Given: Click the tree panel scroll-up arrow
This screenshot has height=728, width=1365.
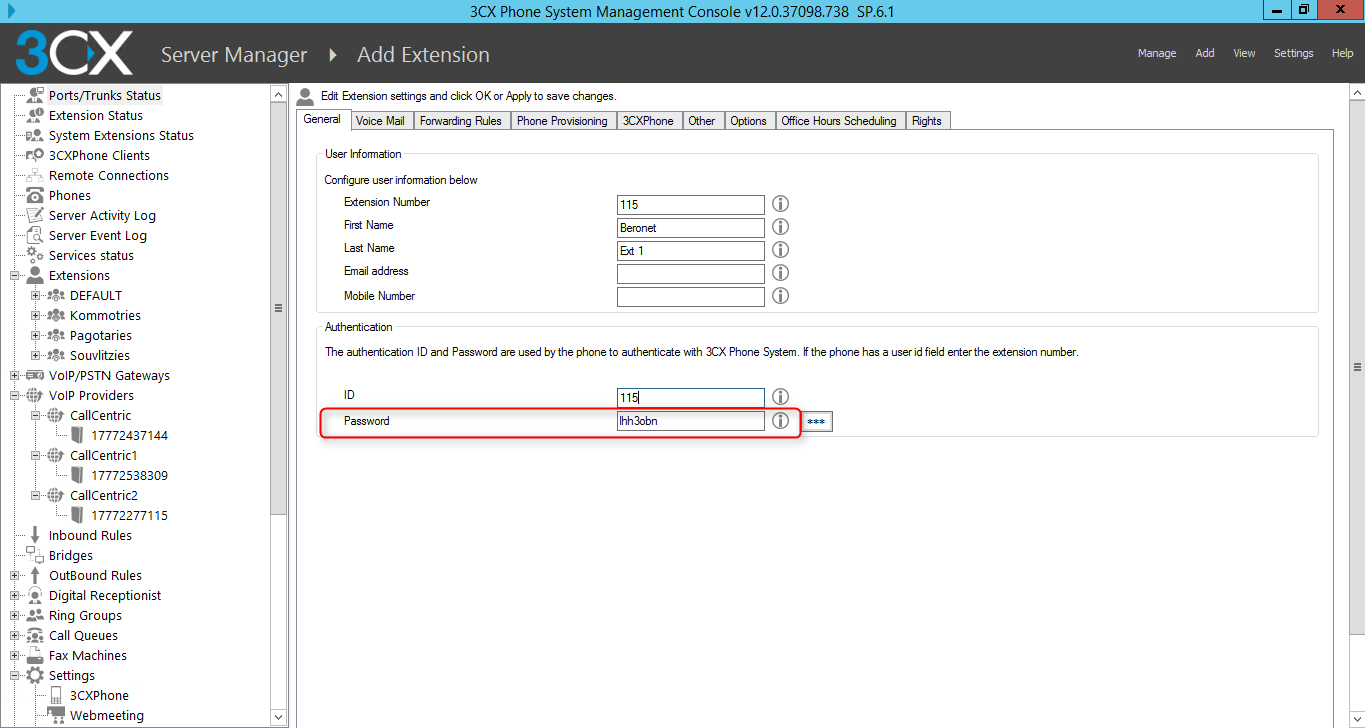Looking at the screenshot, I should point(279,94).
